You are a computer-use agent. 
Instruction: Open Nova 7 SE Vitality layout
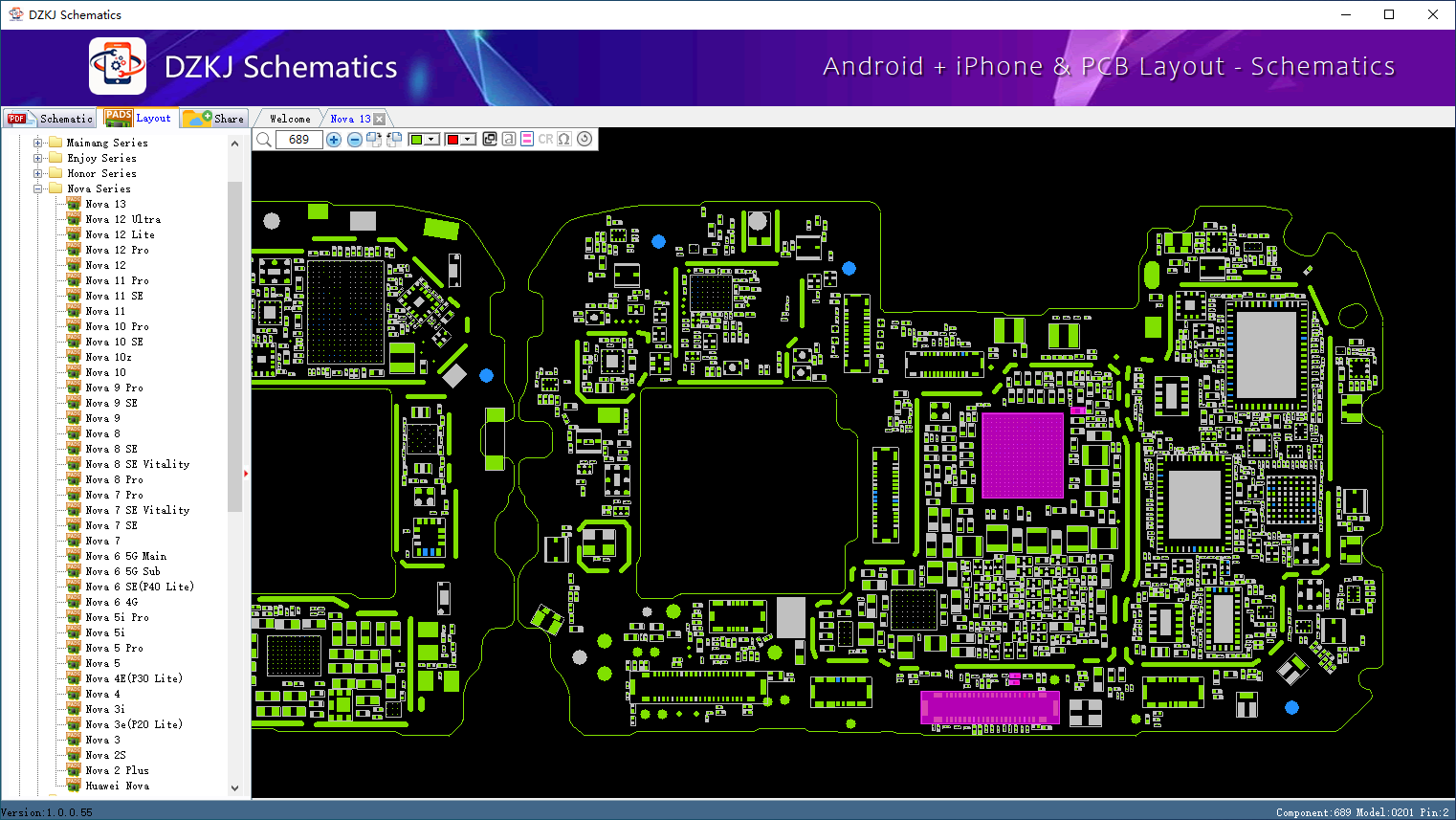pos(138,510)
